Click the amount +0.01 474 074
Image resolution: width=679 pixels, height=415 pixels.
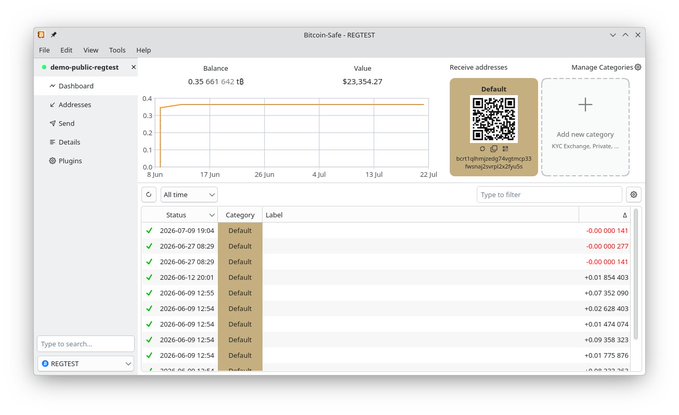coord(606,324)
